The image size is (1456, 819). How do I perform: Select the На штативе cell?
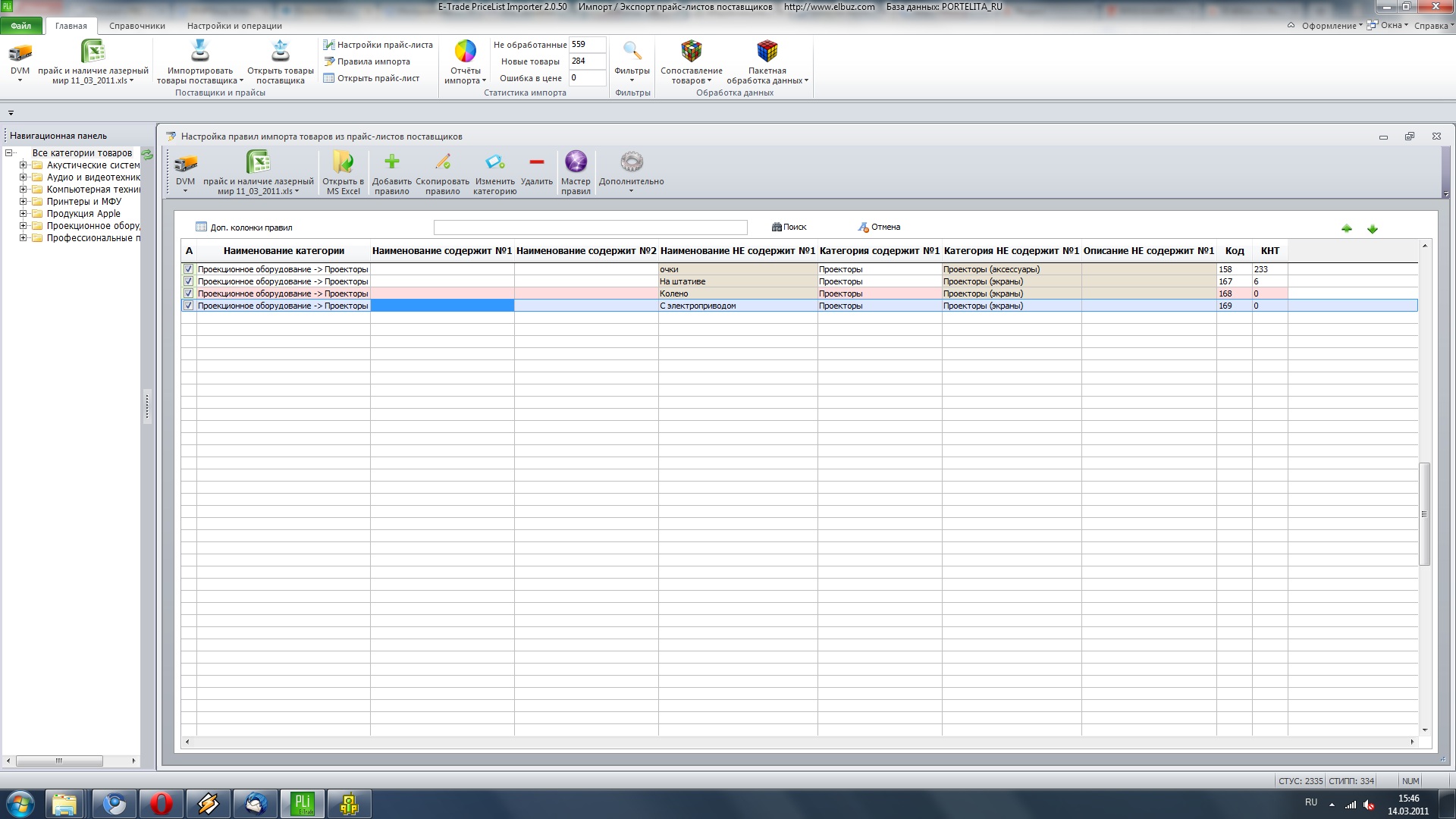point(738,281)
